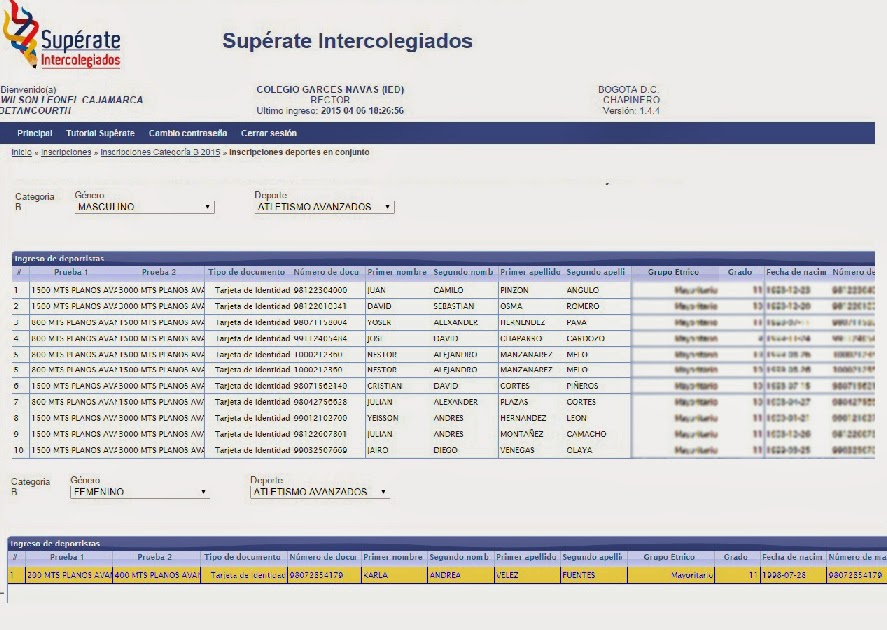Click OLAYA surname in row 10
Image resolution: width=887 pixels, height=630 pixels.
pos(579,450)
